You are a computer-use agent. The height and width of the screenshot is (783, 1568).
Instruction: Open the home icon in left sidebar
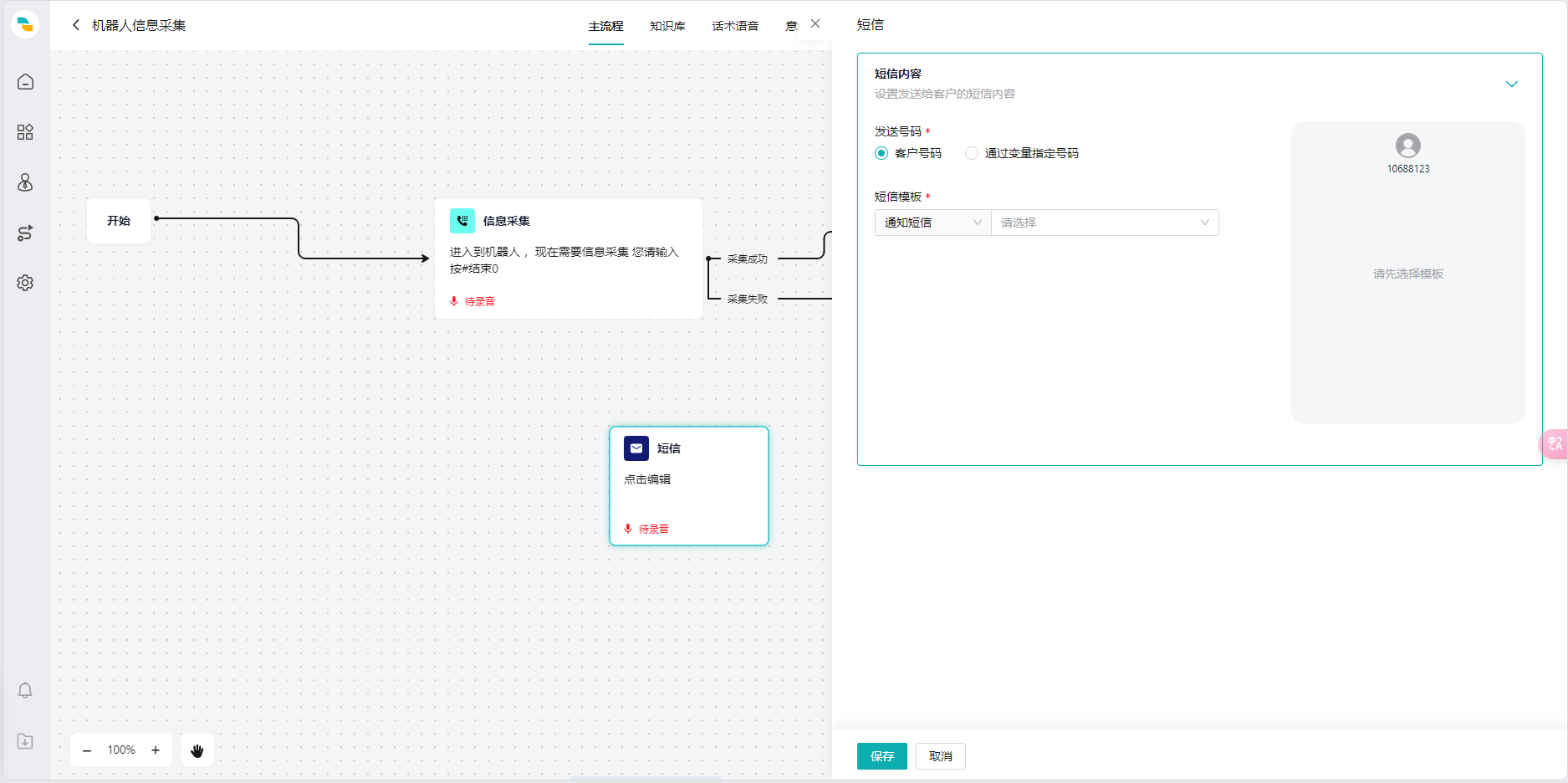coord(25,81)
